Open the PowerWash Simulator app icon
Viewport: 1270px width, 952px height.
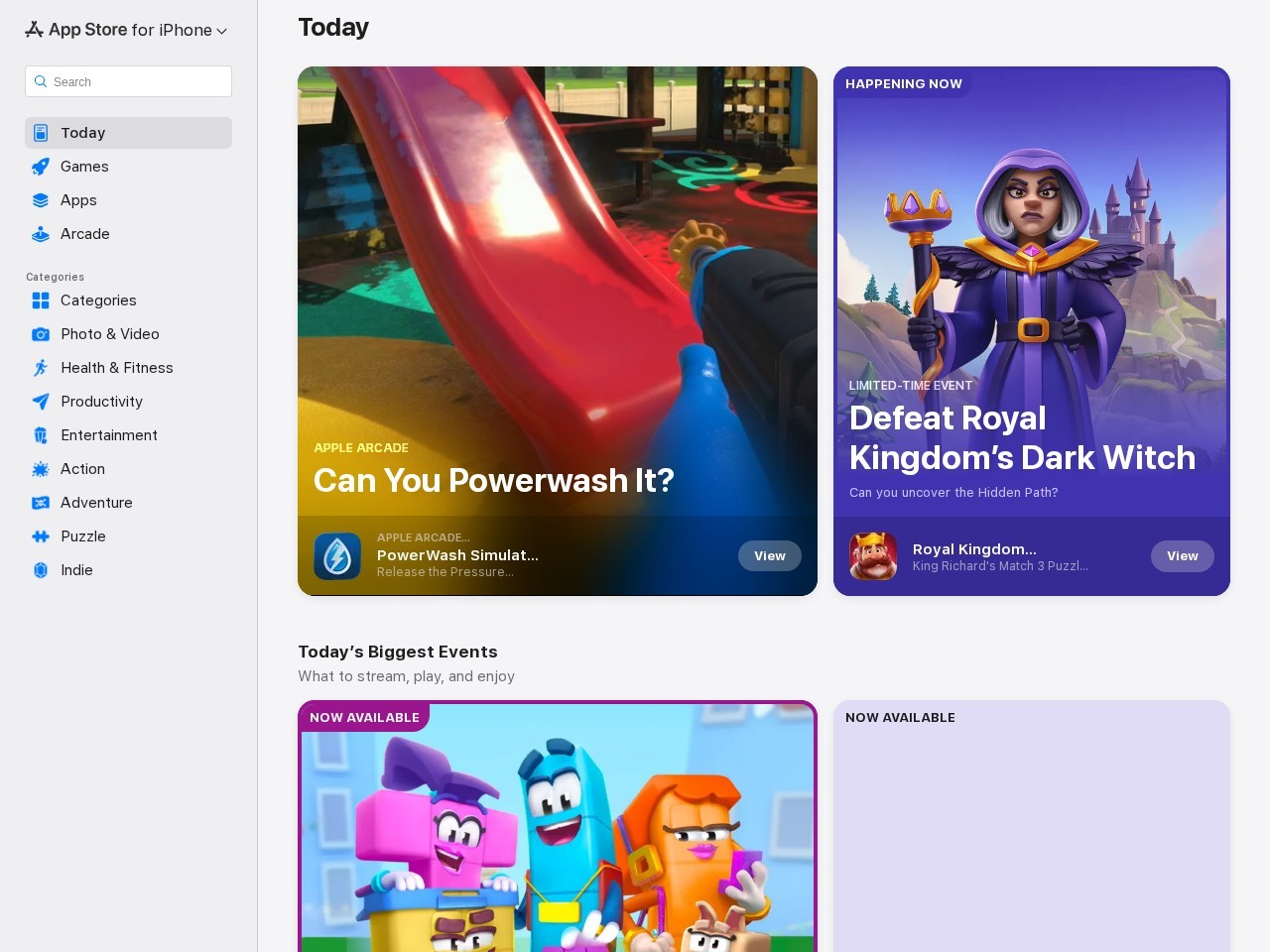337,556
